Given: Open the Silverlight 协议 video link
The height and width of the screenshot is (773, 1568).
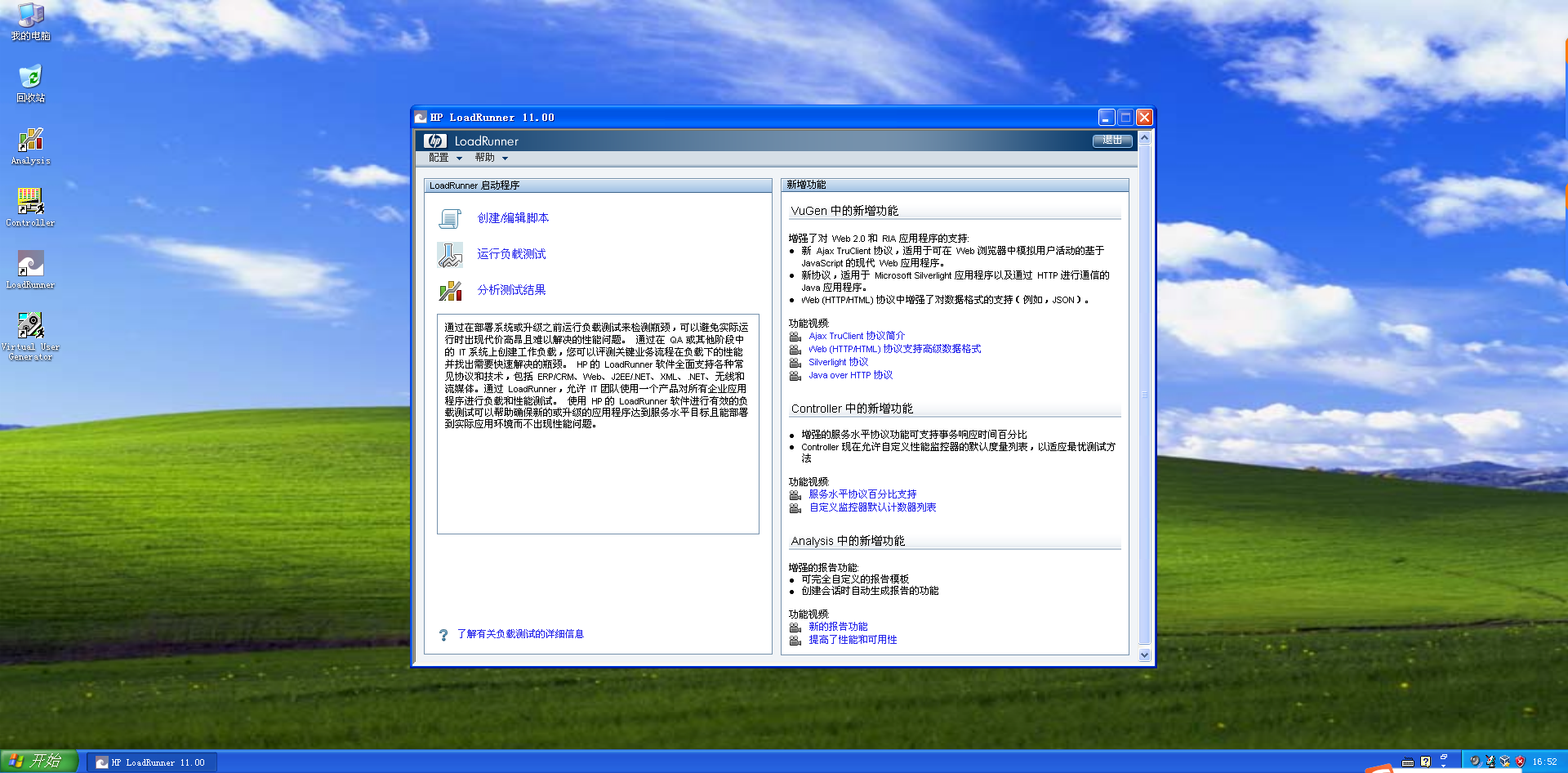Looking at the screenshot, I should pyautogui.click(x=838, y=362).
